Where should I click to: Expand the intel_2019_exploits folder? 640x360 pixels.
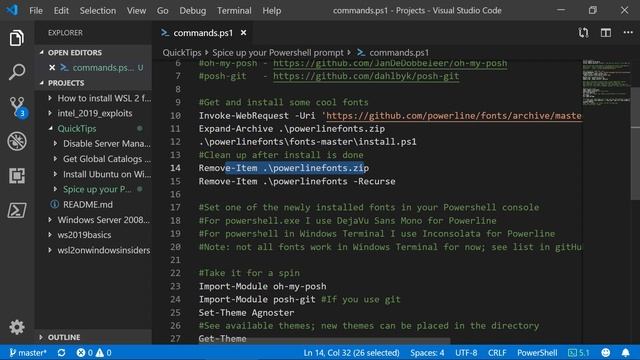(x=93, y=113)
